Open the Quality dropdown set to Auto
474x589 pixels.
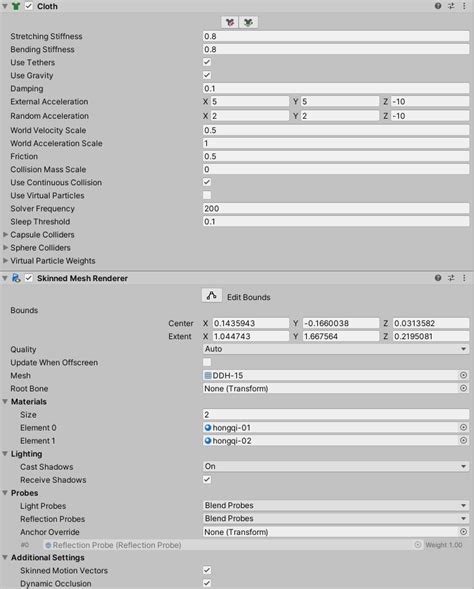336,349
